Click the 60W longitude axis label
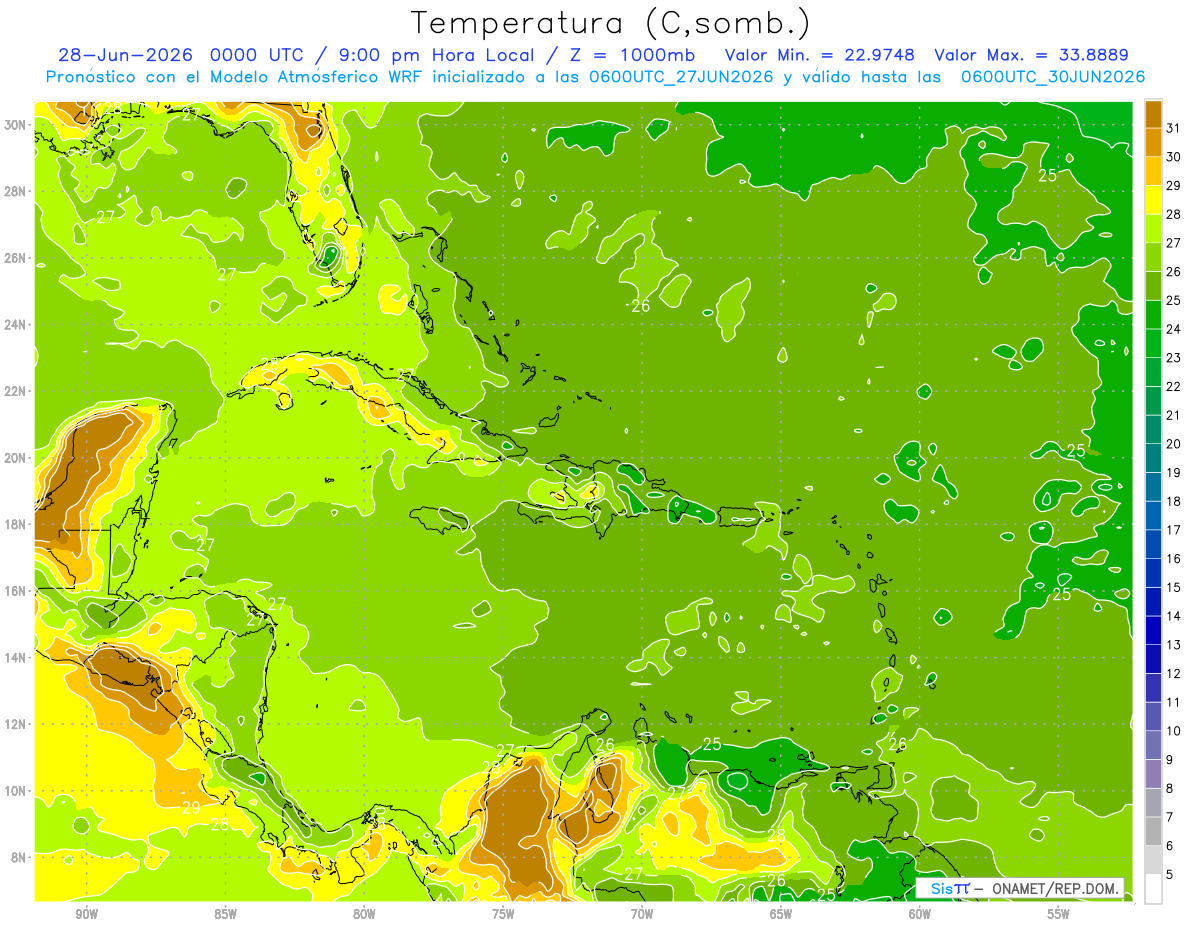 tap(920, 913)
